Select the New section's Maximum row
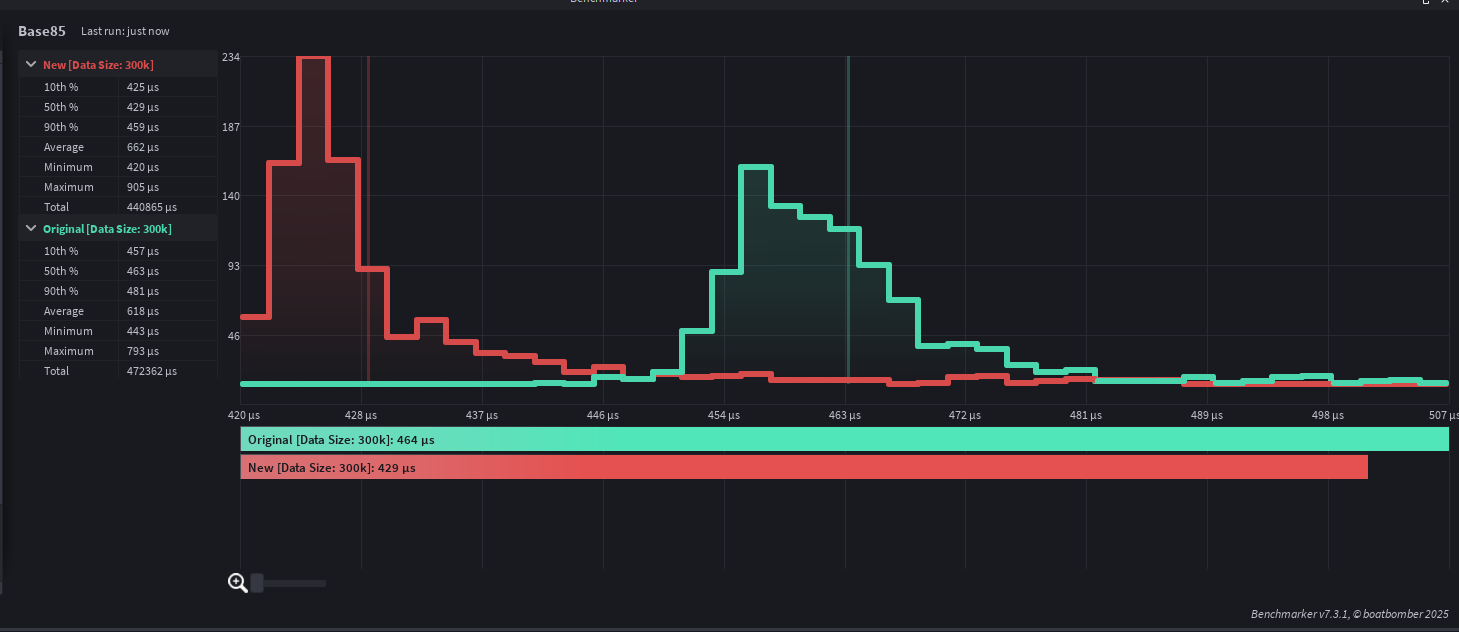 click(x=118, y=187)
